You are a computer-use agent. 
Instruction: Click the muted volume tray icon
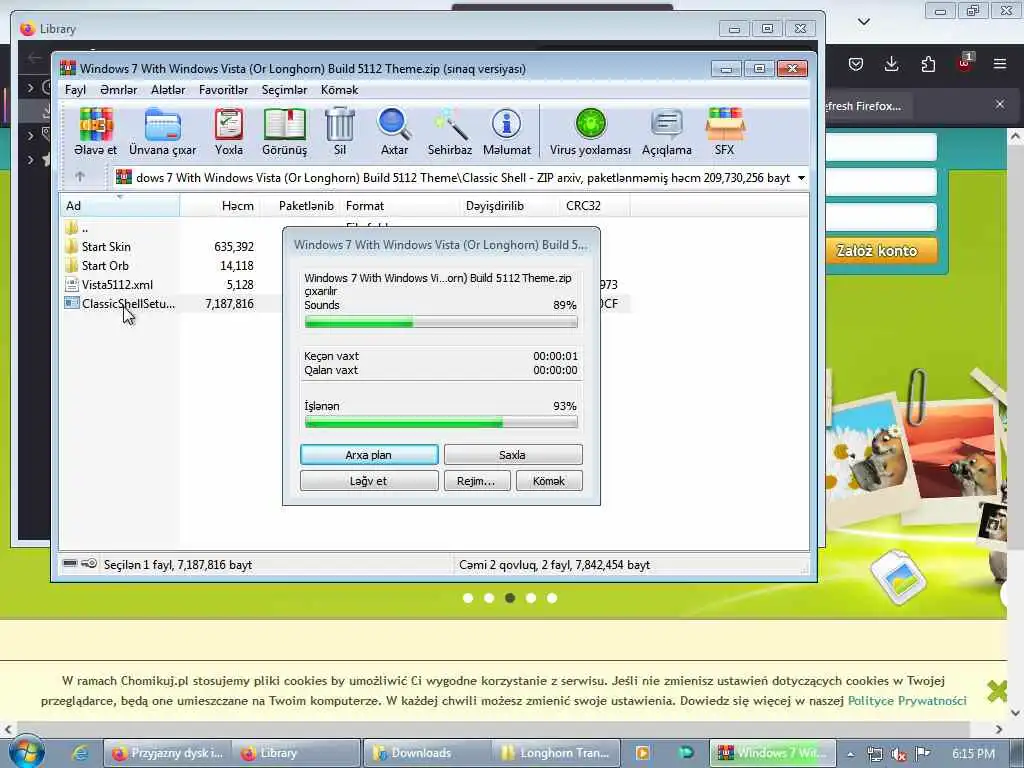[899, 754]
